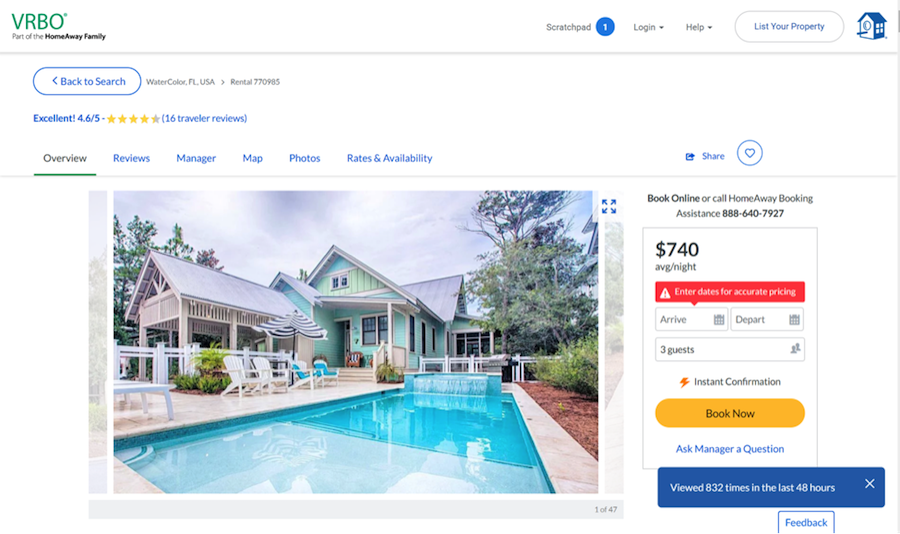
Task: Expand the Login dropdown
Action: click(648, 27)
